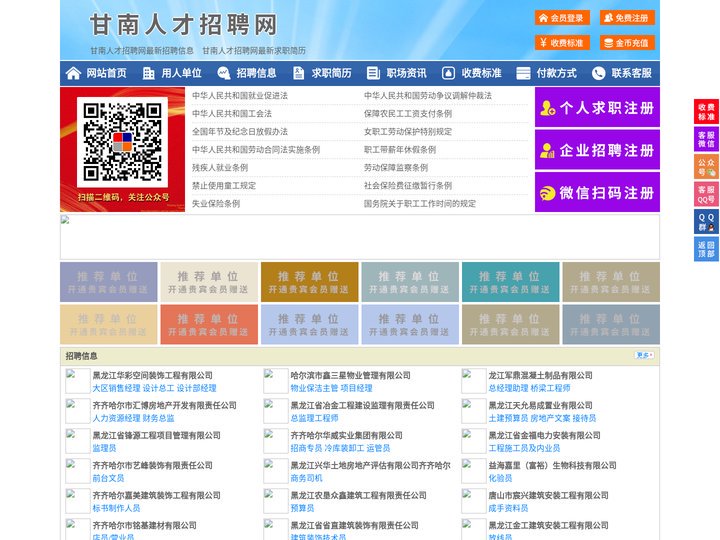
Task: Click 微信扫码注册 purple button
Action: click(597, 192)
